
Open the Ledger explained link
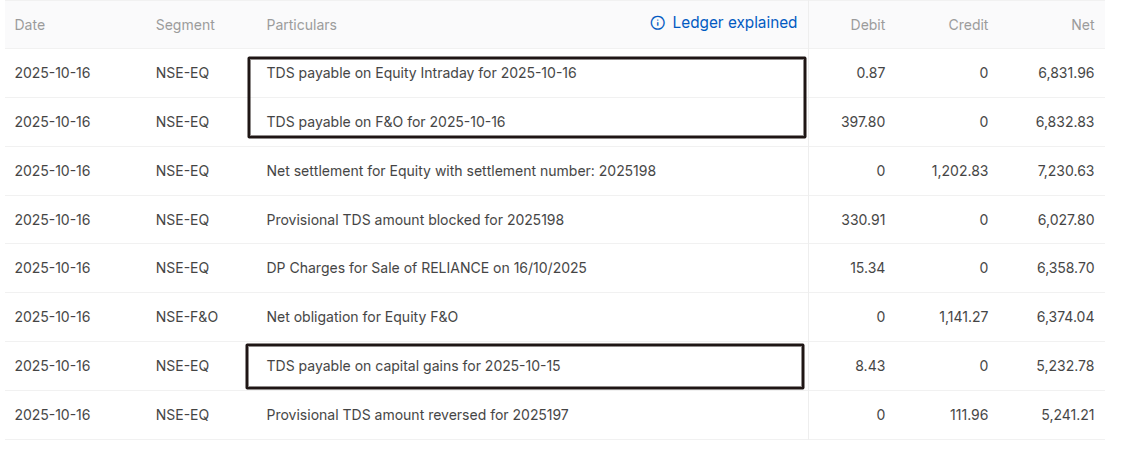(x=734, y=23)
